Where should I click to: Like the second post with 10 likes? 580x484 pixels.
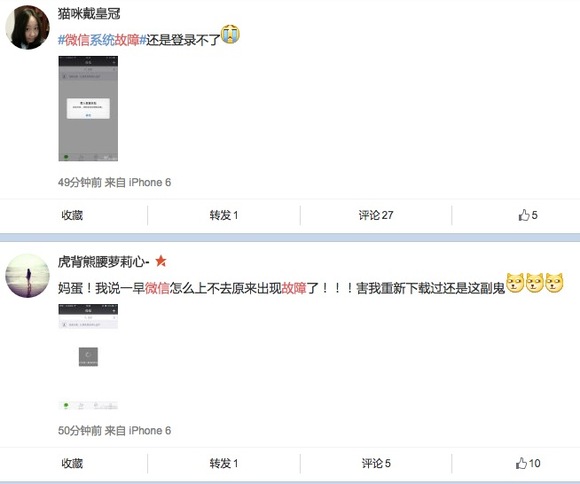pyautogui.click(x=528, y=463)
